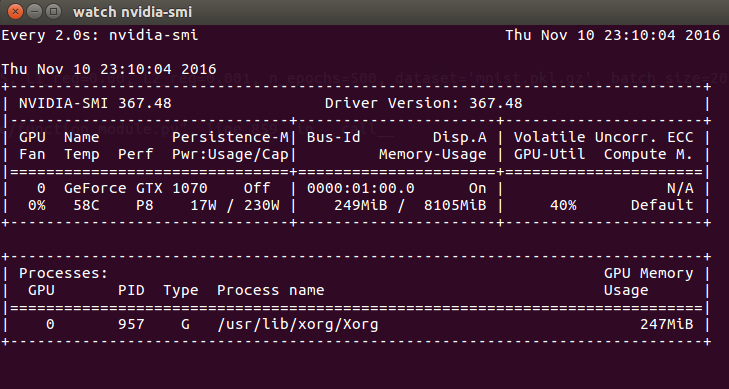This screenshot has height=389, width=729.
Task: Click the /usr/lib/xorg/Xorg process name
Action: pyautogui.click(x=298, y=324)
